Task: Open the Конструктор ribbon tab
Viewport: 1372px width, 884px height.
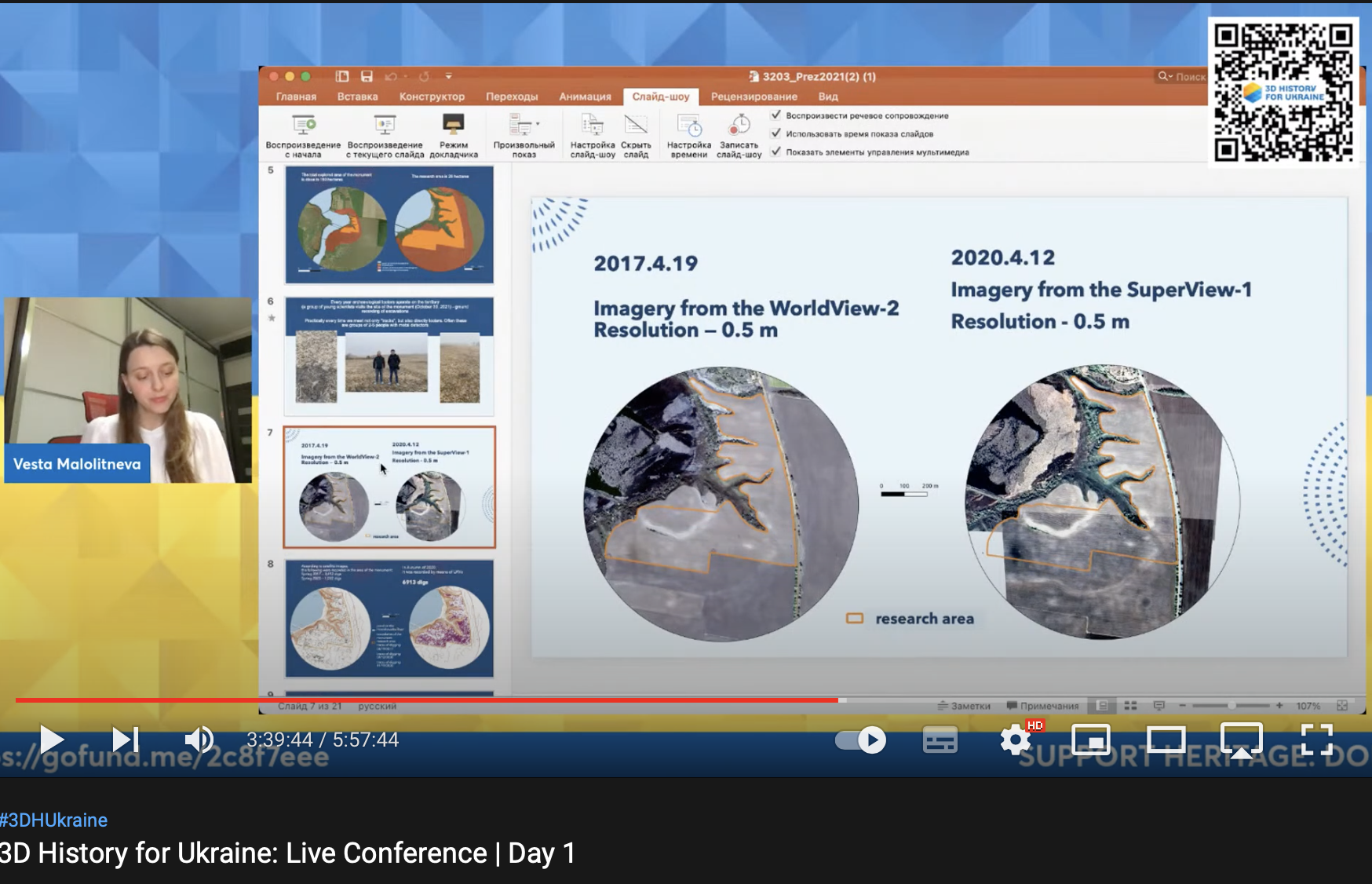Action: click(x=432, y=97)
